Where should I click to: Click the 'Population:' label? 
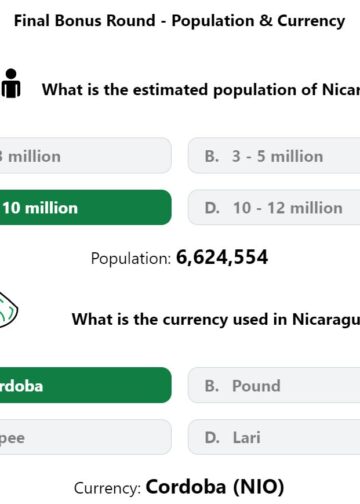pyautogui.click(x=131, y=259)
